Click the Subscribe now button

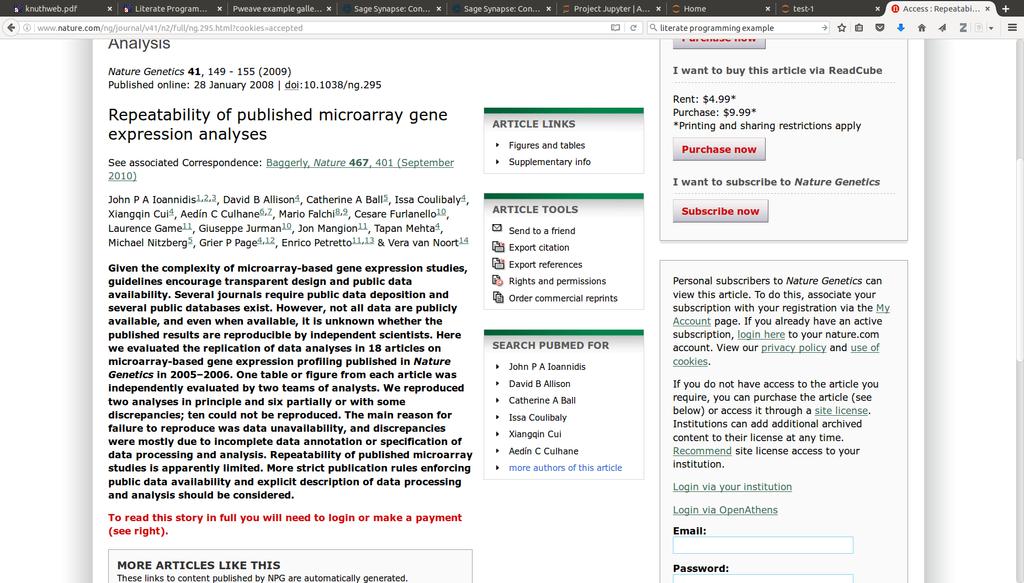point(720,212)
